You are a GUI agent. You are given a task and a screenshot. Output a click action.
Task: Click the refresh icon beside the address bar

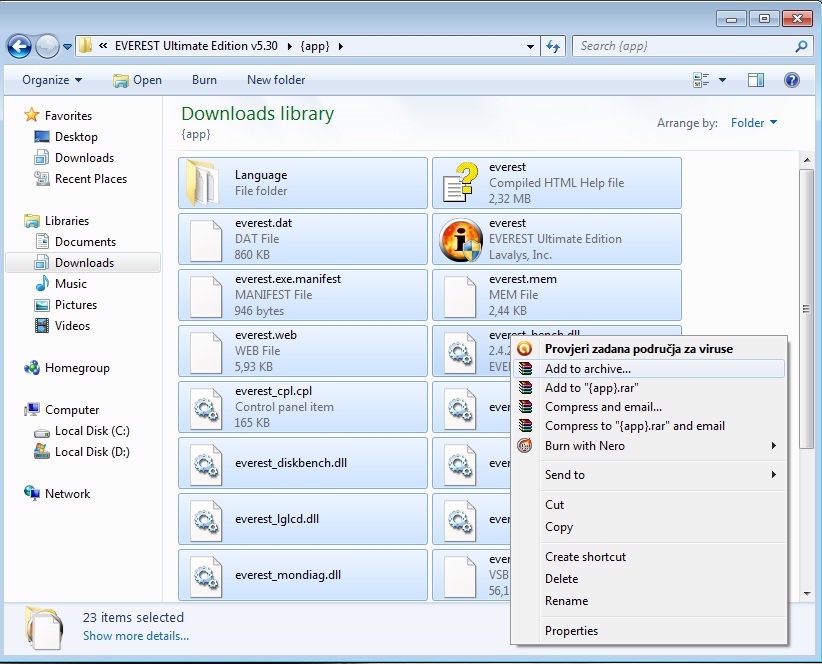coord(553,47)
